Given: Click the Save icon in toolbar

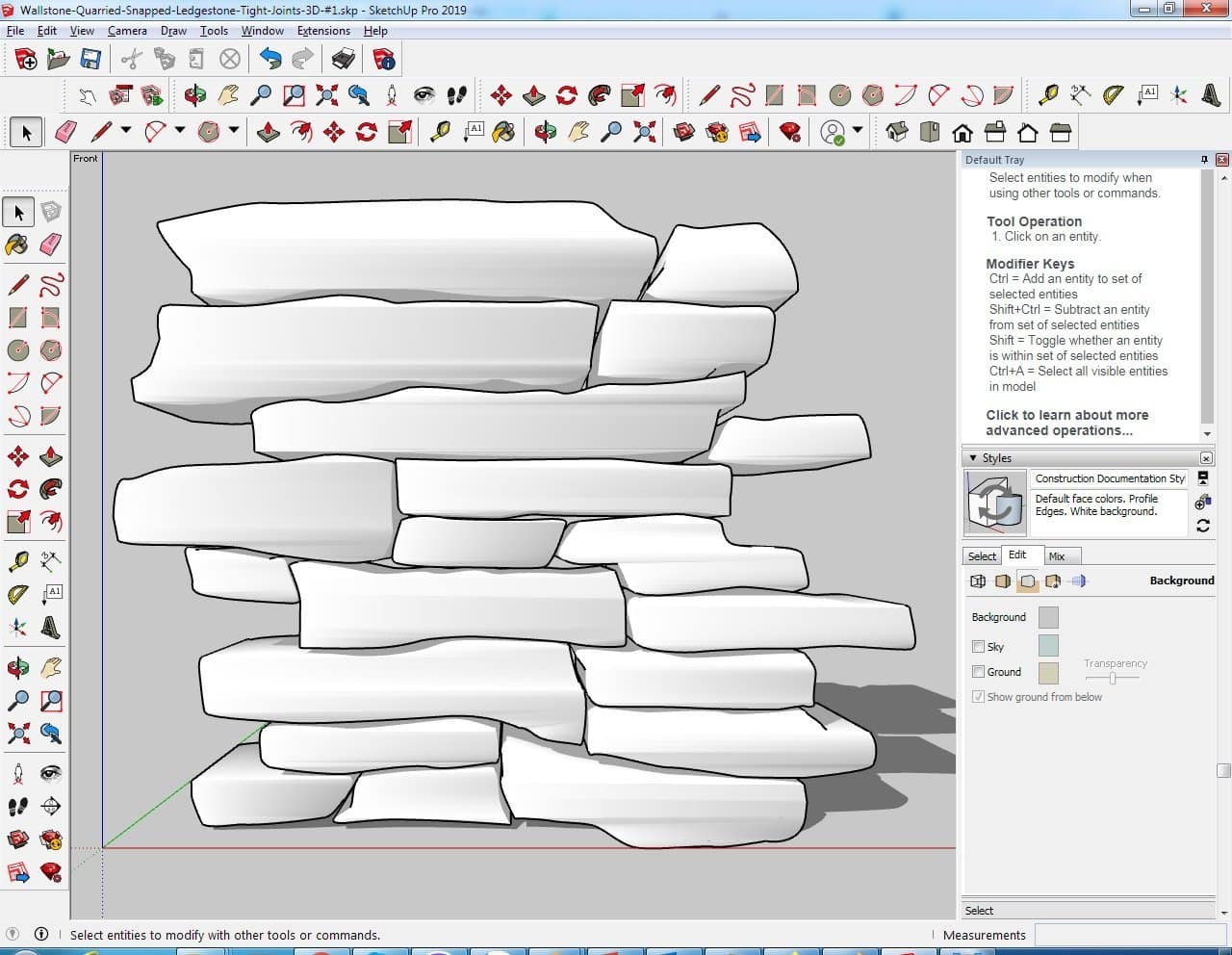Looking at the screenshot, I should coord(90,60).
